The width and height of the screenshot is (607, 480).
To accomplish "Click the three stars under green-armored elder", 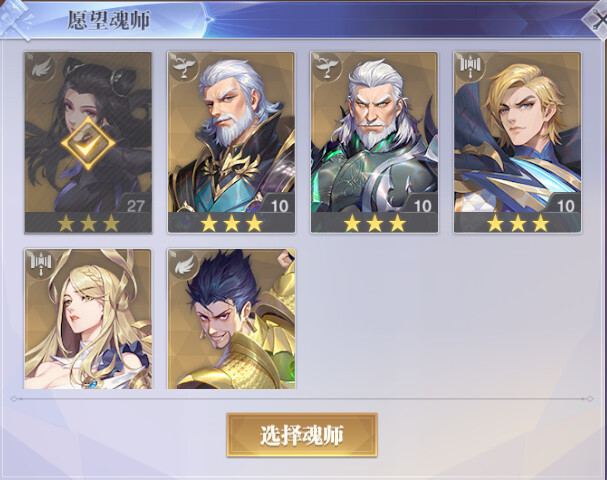I will 375,223.
